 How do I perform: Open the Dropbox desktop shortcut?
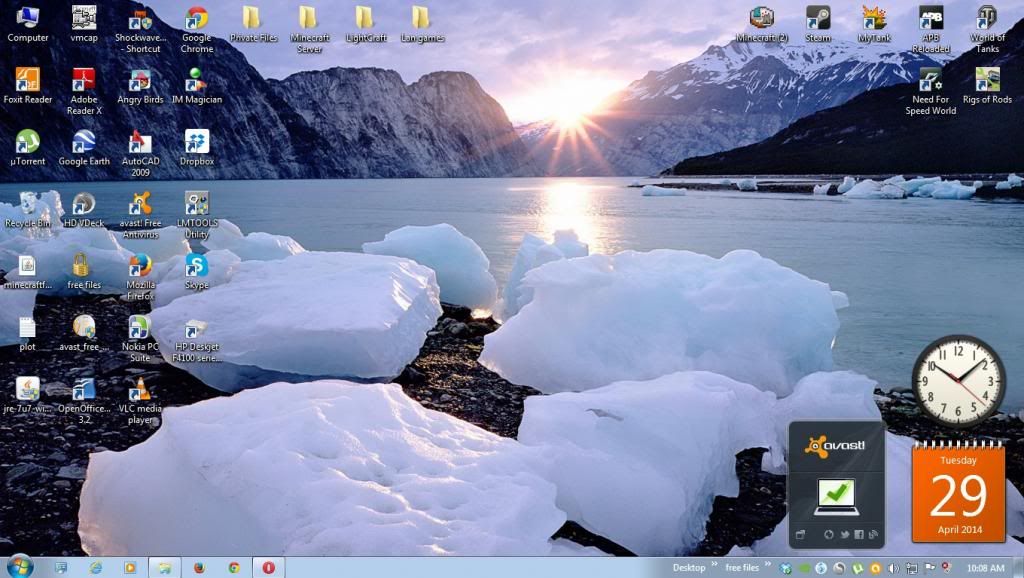(x=197, y=143)
